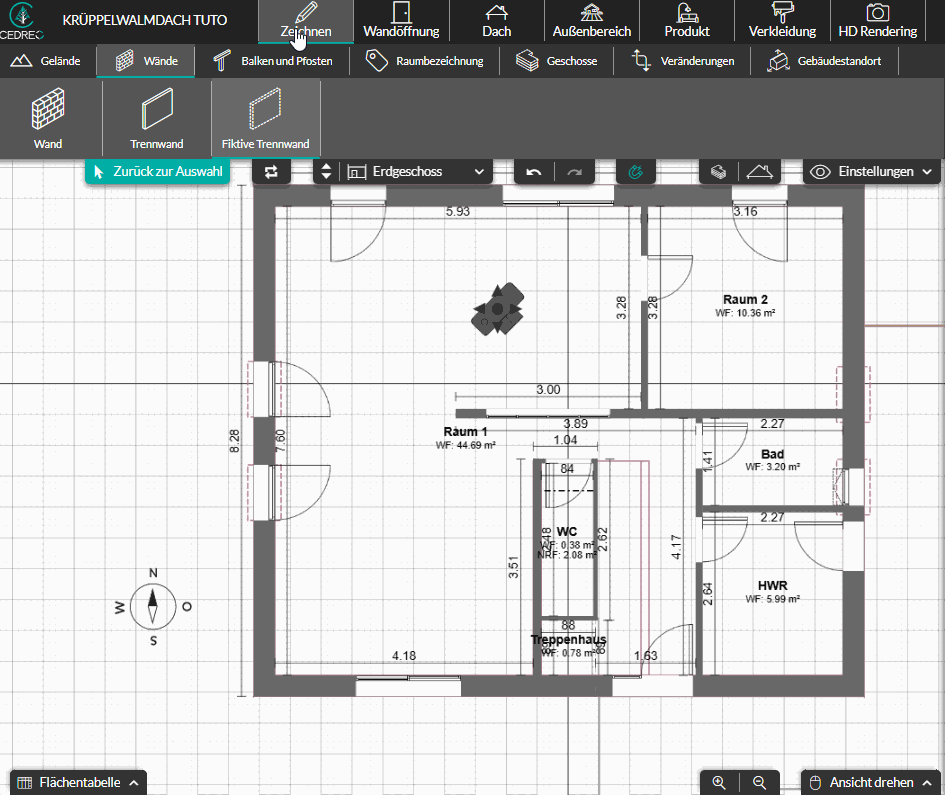Click the floor up/down stepper arrows
945x795 pixels.
326,172
